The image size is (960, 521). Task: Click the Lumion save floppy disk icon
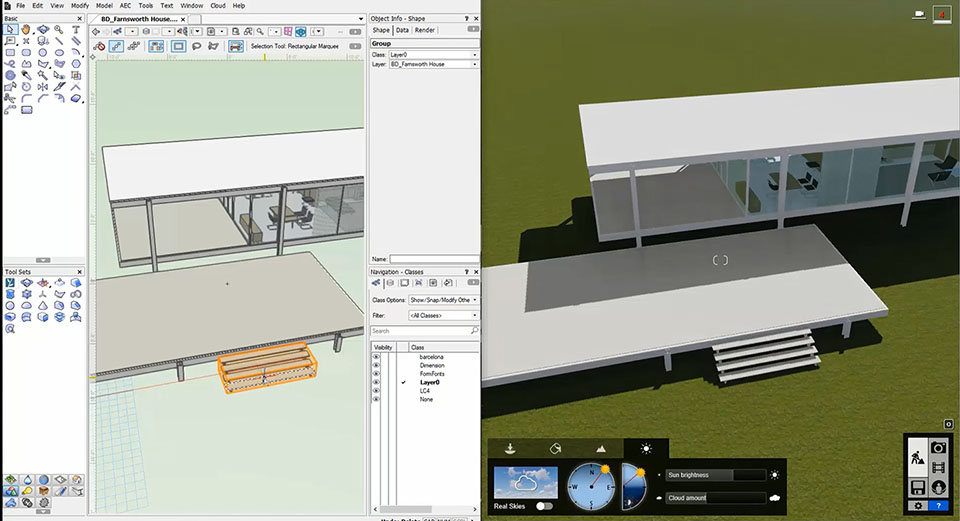coord(917,487)
